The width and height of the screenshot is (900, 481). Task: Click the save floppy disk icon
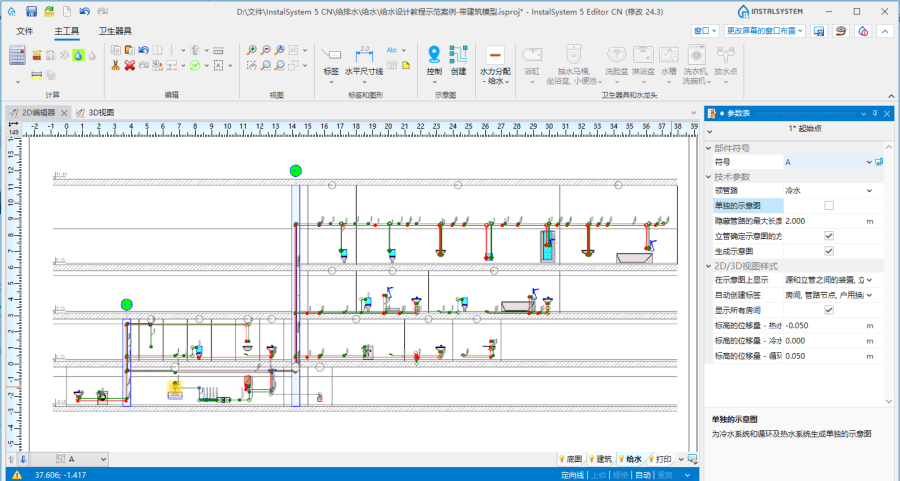pos(32,11)
